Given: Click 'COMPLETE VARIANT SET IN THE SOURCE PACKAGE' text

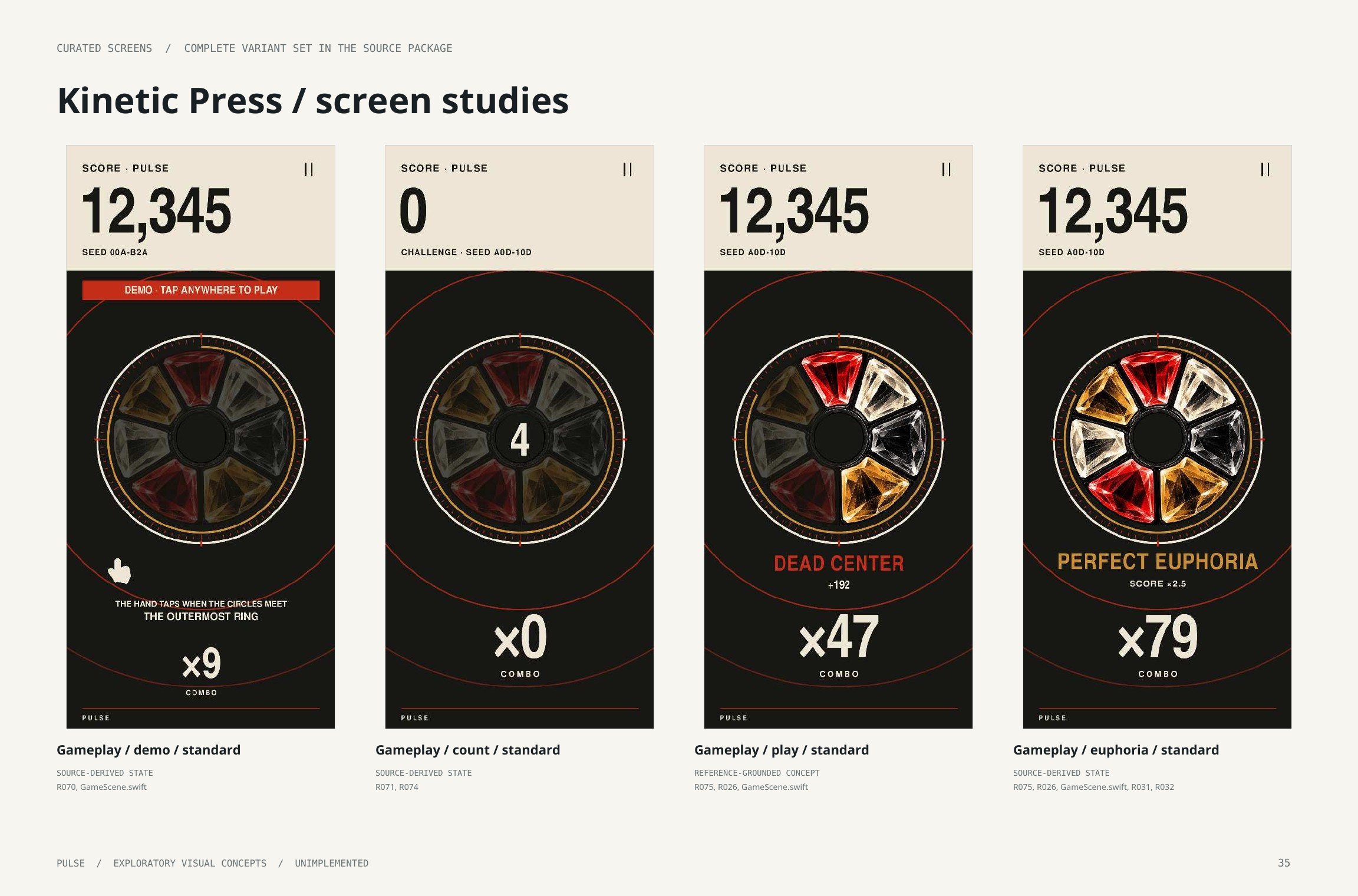Looking at the screenshot, I should point(318,48).
